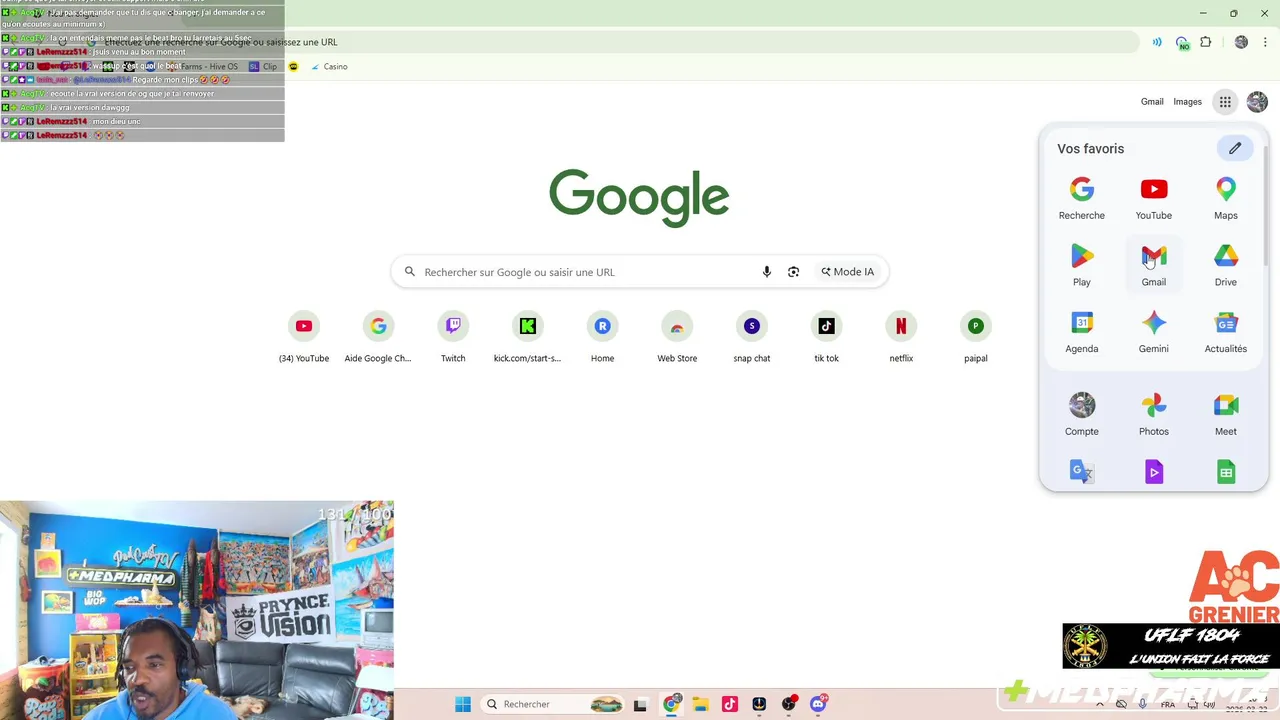Launch Gemini from the apps panel

(x=1153, y=333)
